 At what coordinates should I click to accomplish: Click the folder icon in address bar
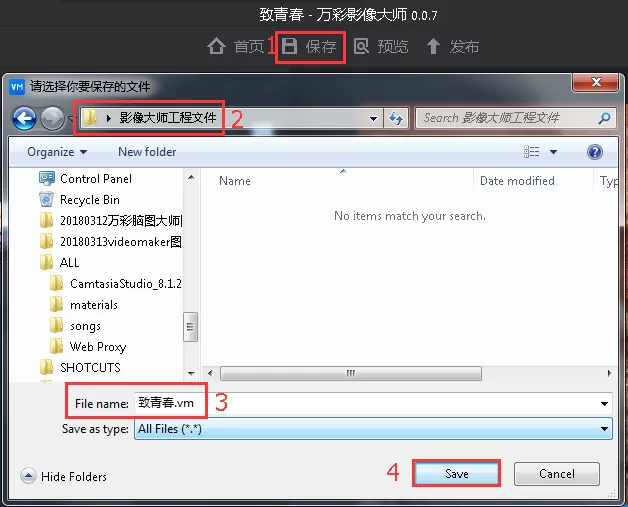[x=91, y=118]
